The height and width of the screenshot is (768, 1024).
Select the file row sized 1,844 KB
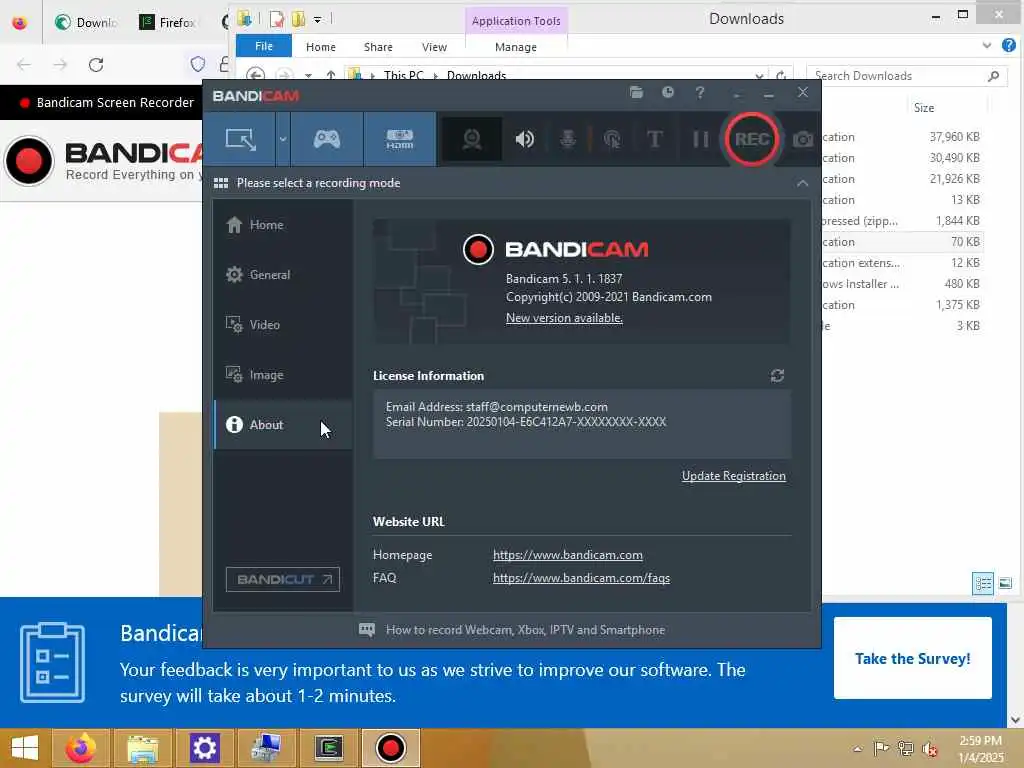(x=901, y=221)
